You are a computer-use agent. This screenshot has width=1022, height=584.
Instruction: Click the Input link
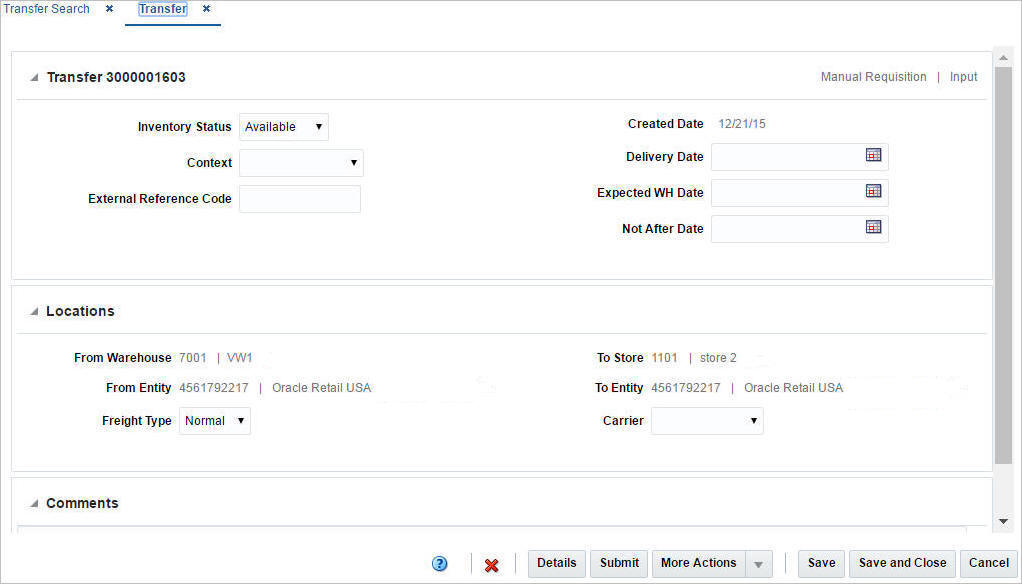pos(963,76)
